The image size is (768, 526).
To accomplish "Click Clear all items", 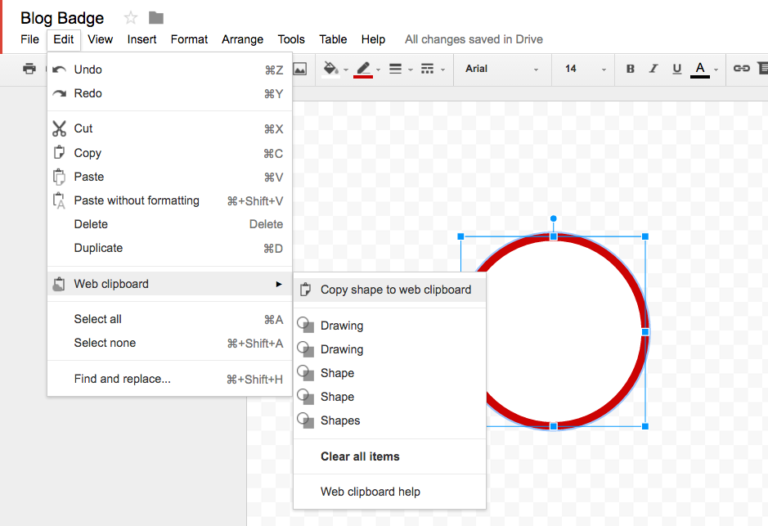I will (359, 456).
